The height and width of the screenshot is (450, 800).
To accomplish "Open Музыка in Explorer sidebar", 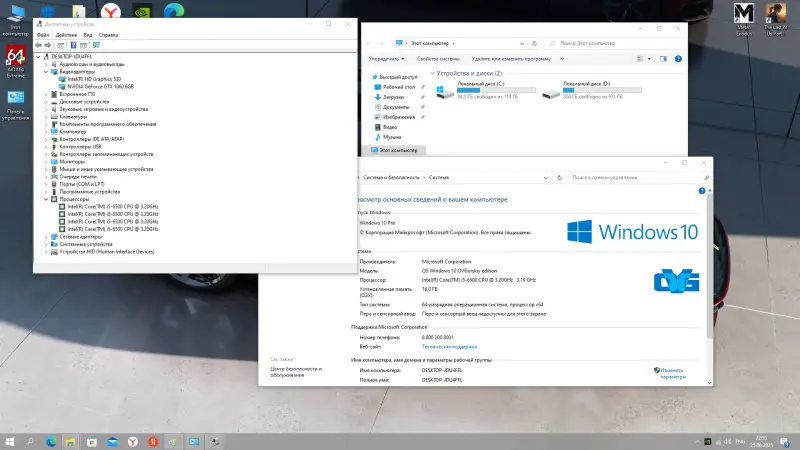I will [x=392, y=137].
